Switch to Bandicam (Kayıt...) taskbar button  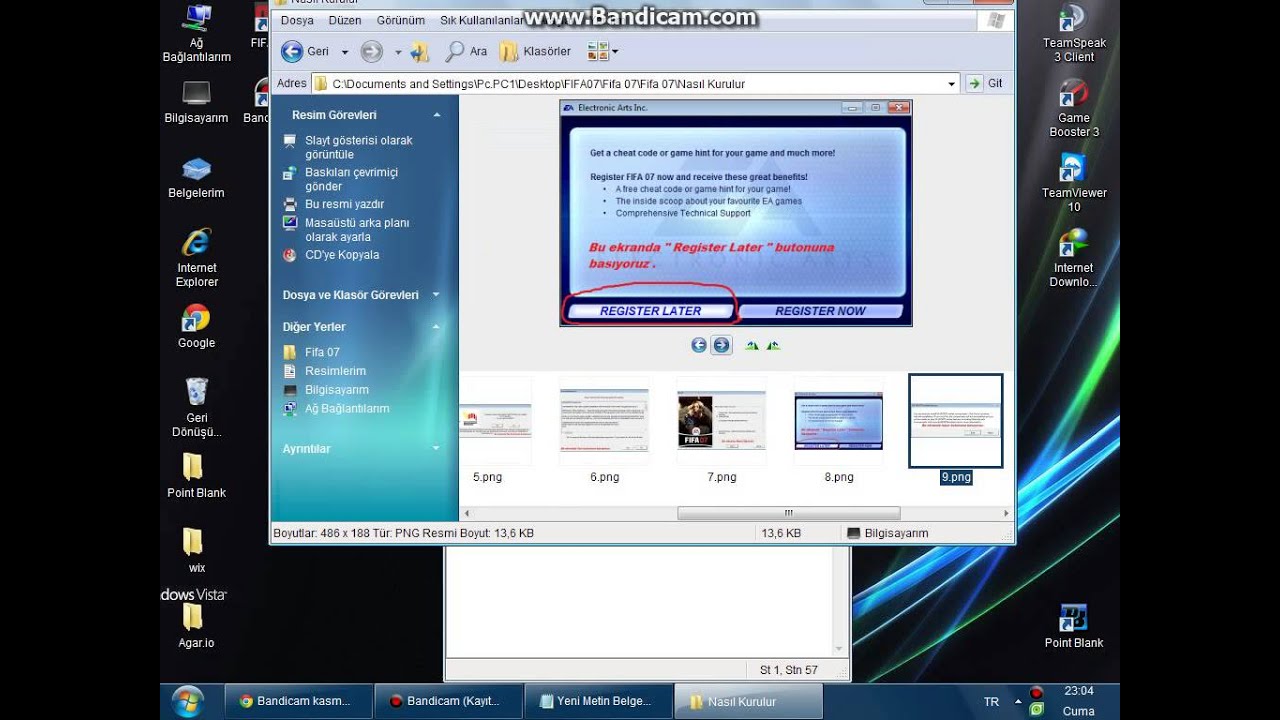pyautogui.click(x=448, y=701)
